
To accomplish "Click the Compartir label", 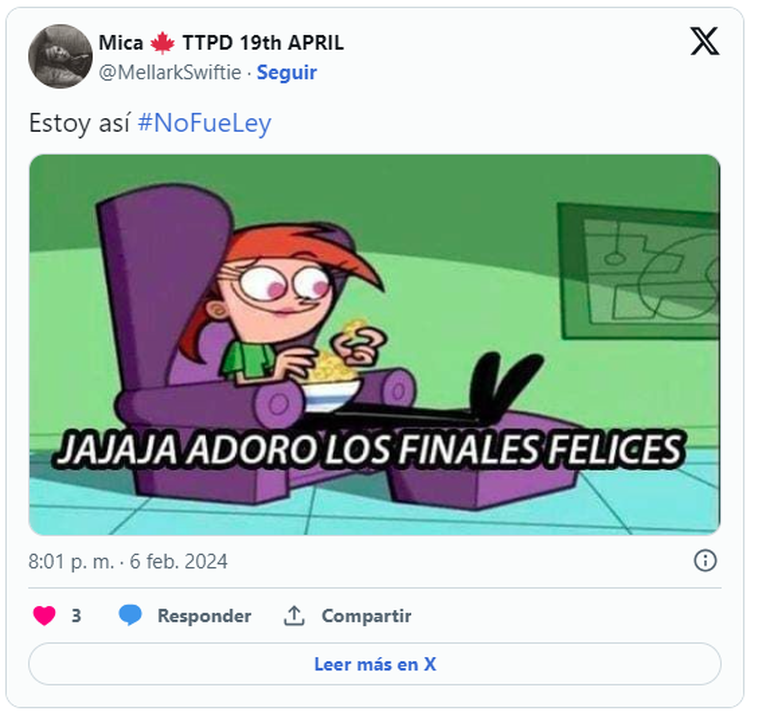I will (x=366, y=616).
